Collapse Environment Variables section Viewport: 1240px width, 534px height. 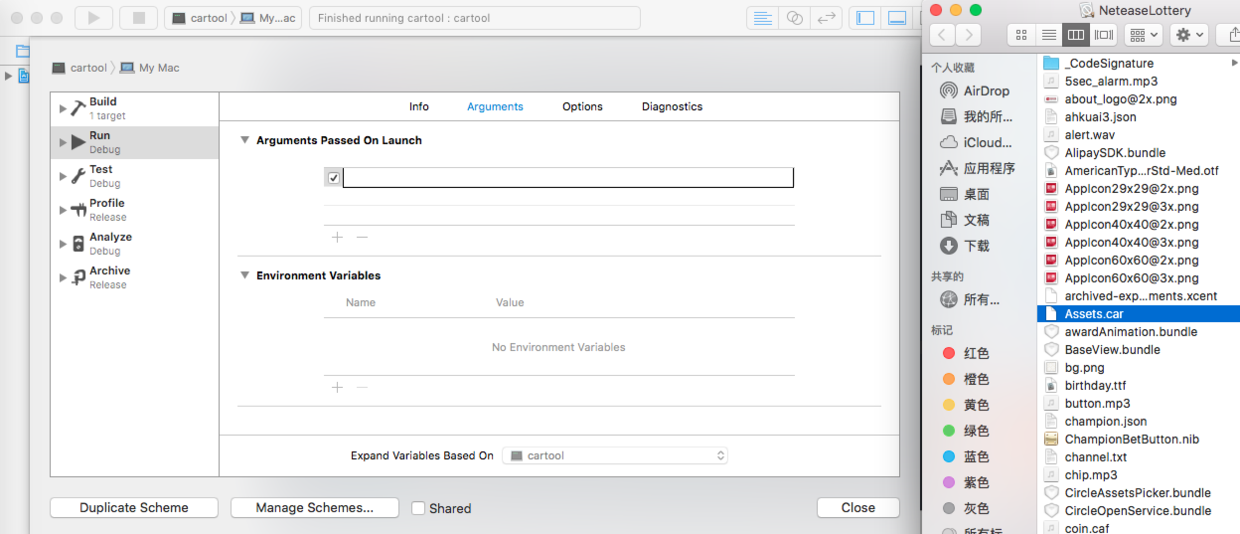pos(244,275)
